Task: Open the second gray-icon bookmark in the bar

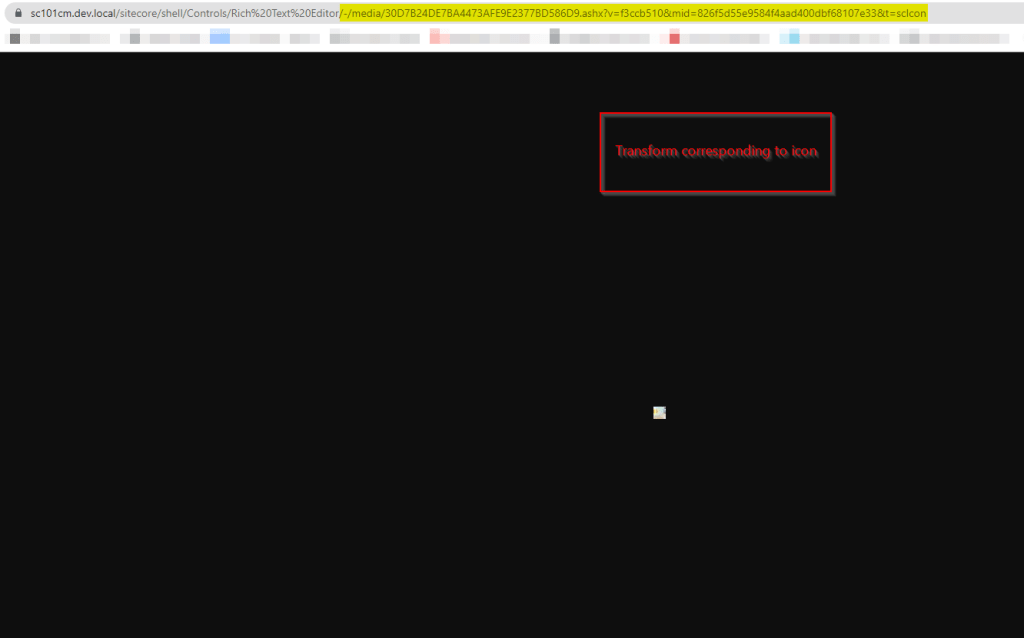Action: pos(135,38)
